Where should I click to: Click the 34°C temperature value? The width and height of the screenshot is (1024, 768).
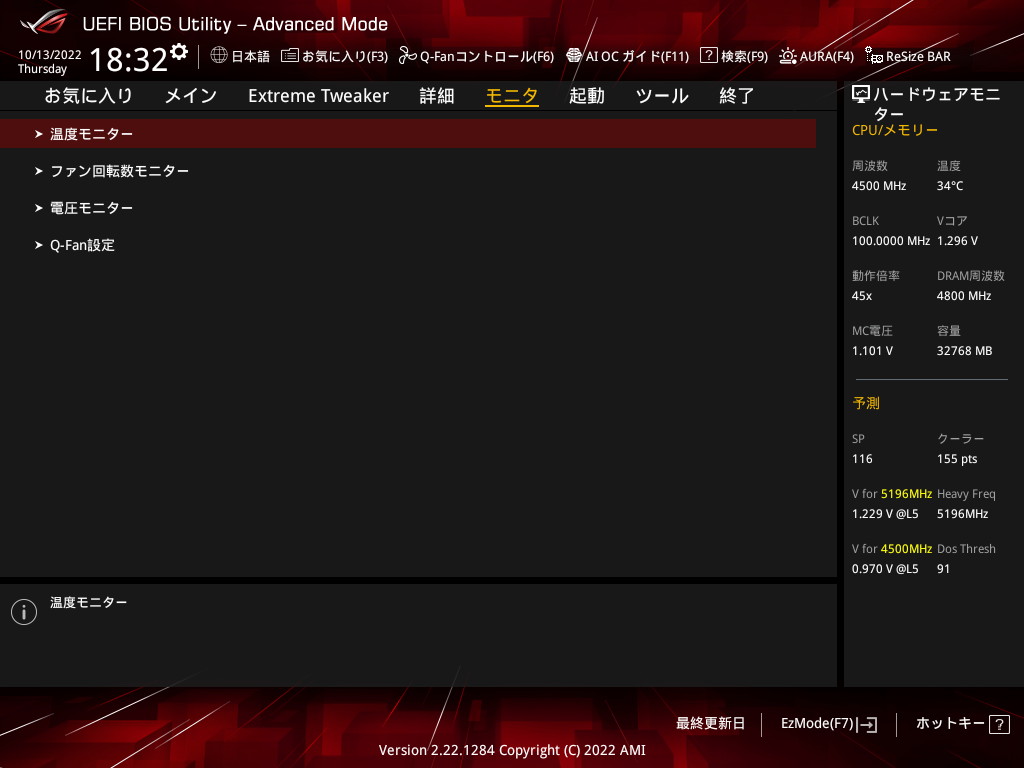click(x=950, y=186)
